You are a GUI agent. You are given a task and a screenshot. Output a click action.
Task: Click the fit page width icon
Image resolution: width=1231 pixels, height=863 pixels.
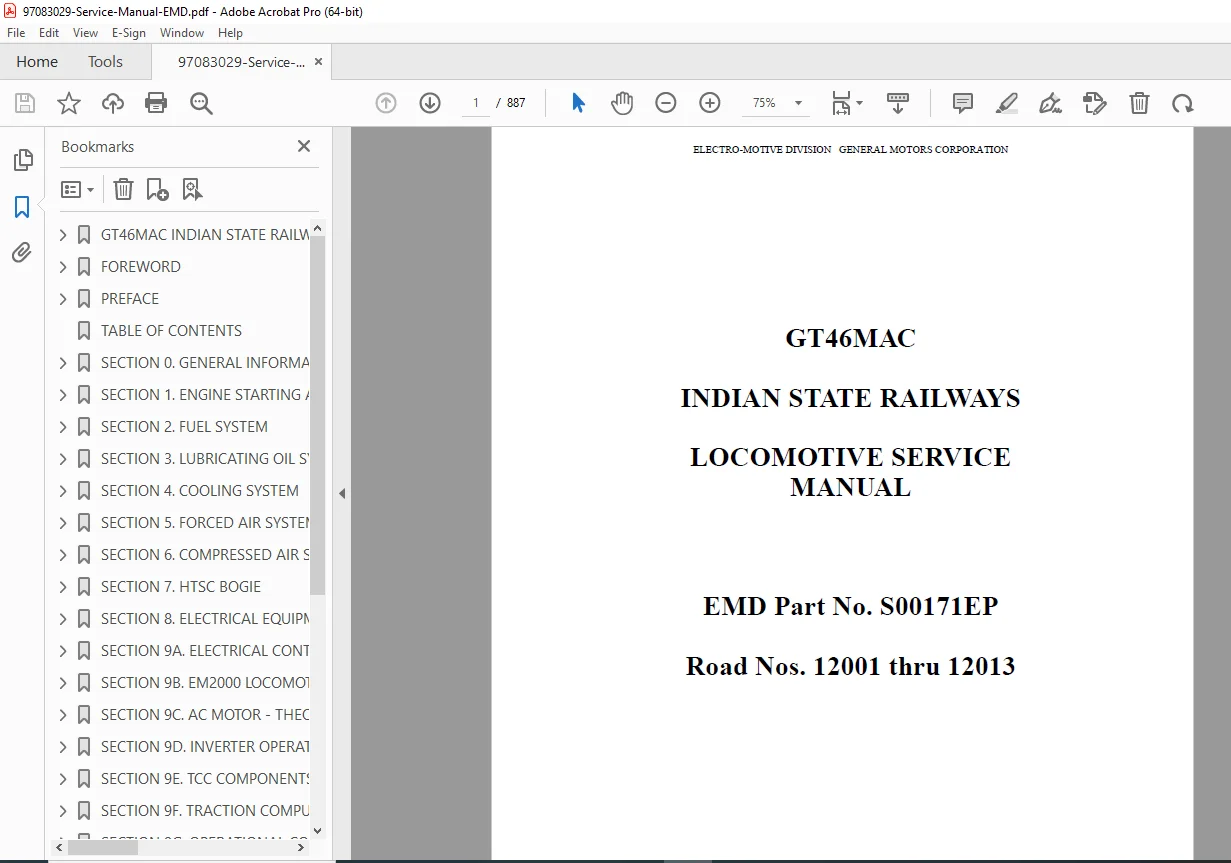[841, 103]
